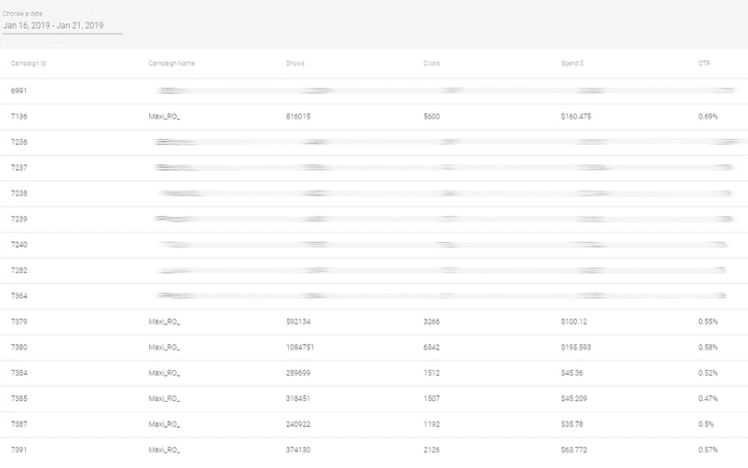The width and height of the screenshot is (748, 468).
Task: Click campaign id 7240
Action: (19, 245)
